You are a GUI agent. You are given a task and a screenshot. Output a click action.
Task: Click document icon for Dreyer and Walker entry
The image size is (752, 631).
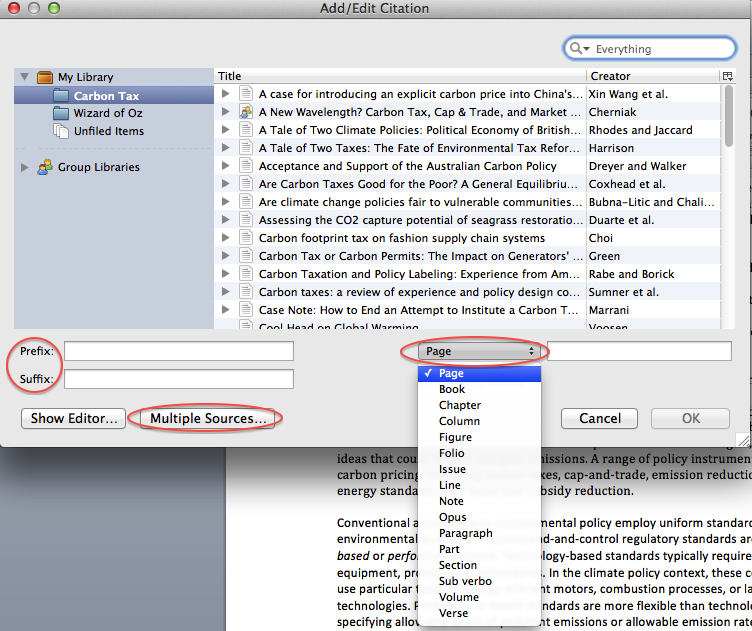246,165
